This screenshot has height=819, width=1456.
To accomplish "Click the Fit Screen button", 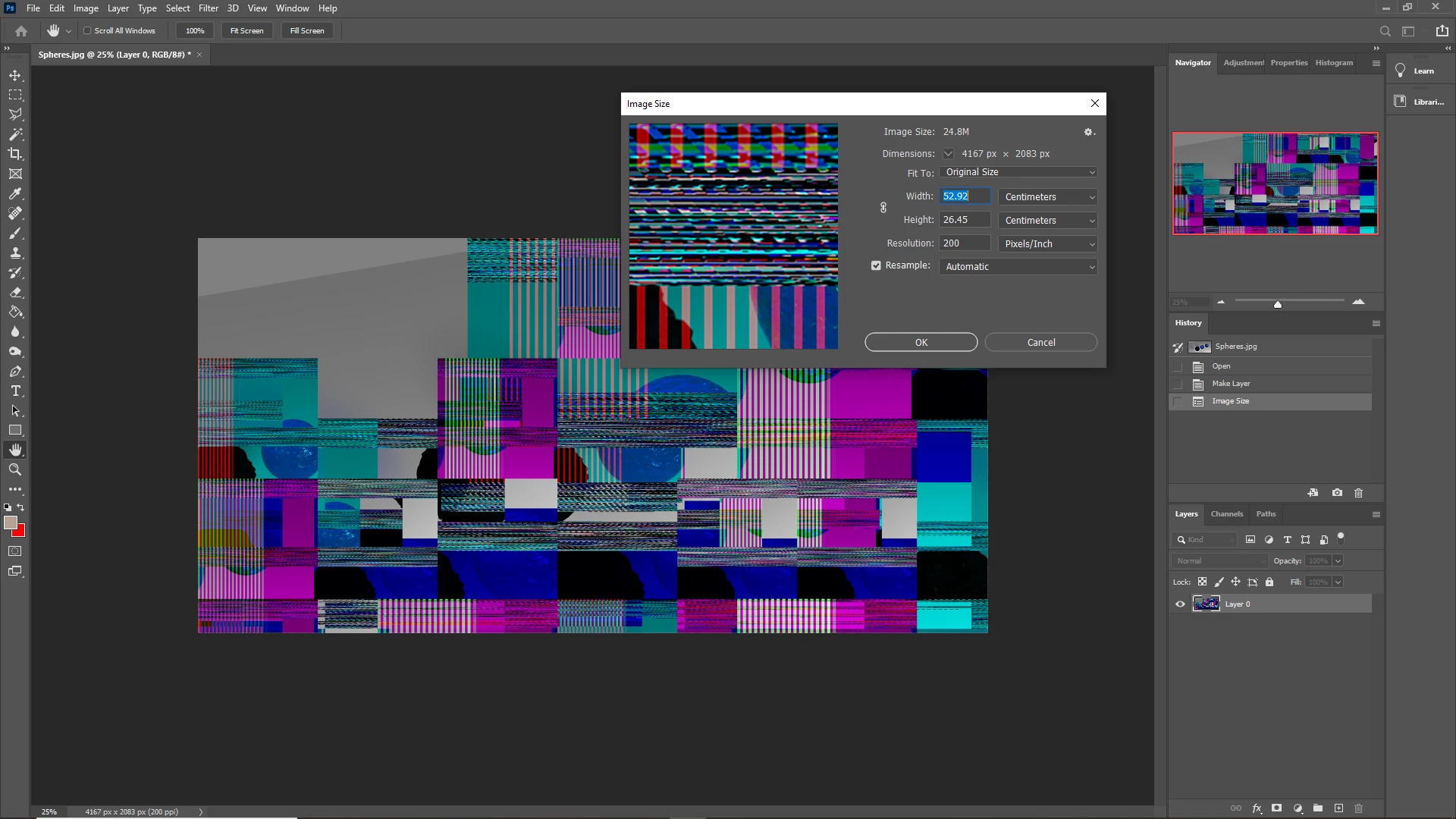I will pos(246,31).
